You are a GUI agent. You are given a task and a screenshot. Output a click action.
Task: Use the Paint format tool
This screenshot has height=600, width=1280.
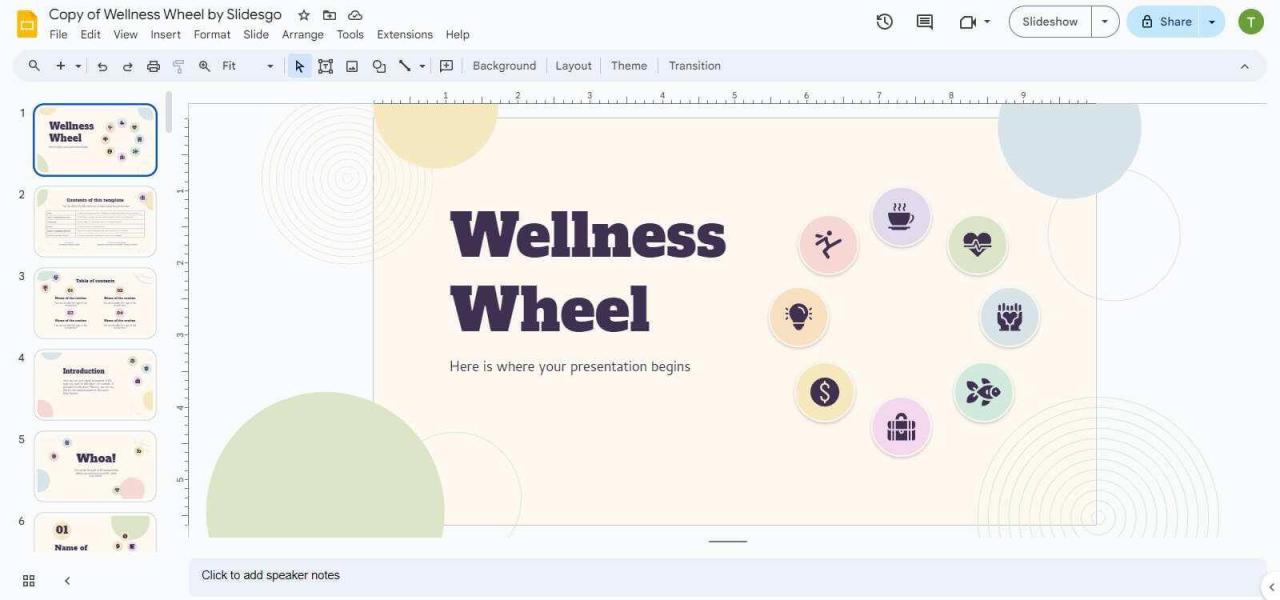click(x=178, y=65)
